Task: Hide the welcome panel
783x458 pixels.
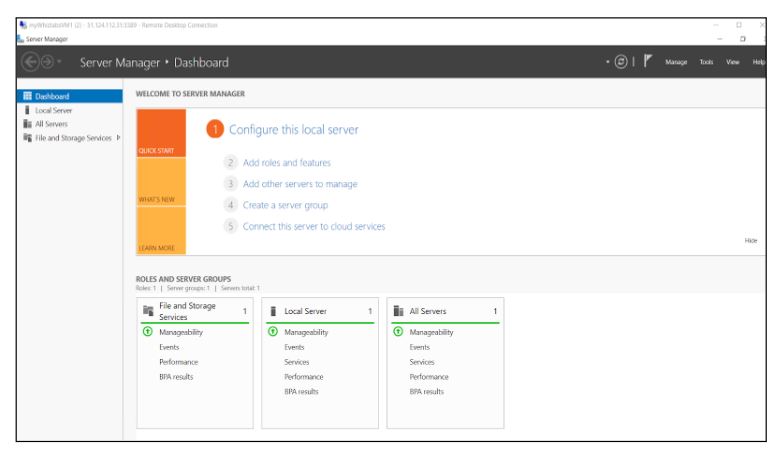Action: tap(751, 241)
